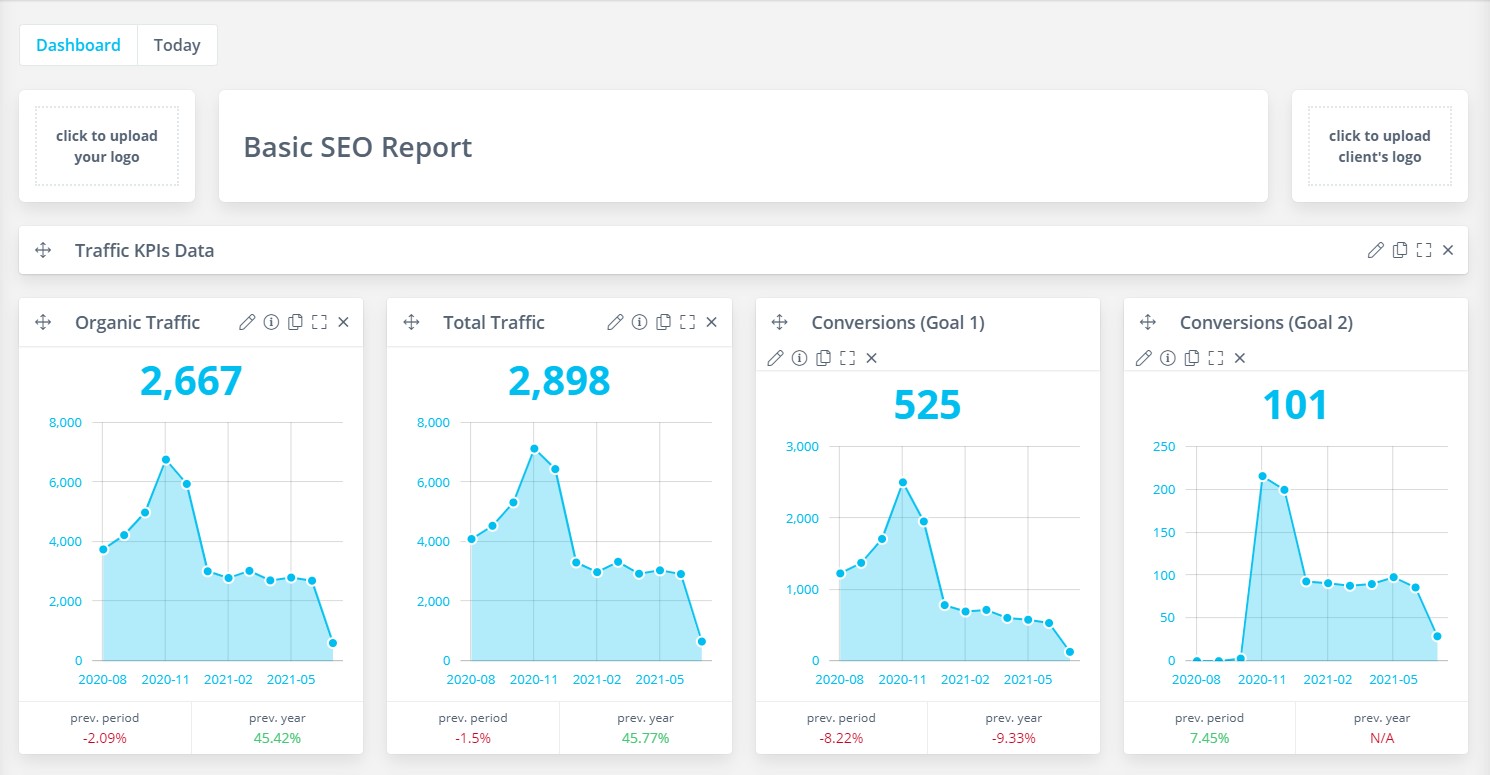The image size is (1490, 775).
Task: Click to upload your logo
Action: click(106, 146)
